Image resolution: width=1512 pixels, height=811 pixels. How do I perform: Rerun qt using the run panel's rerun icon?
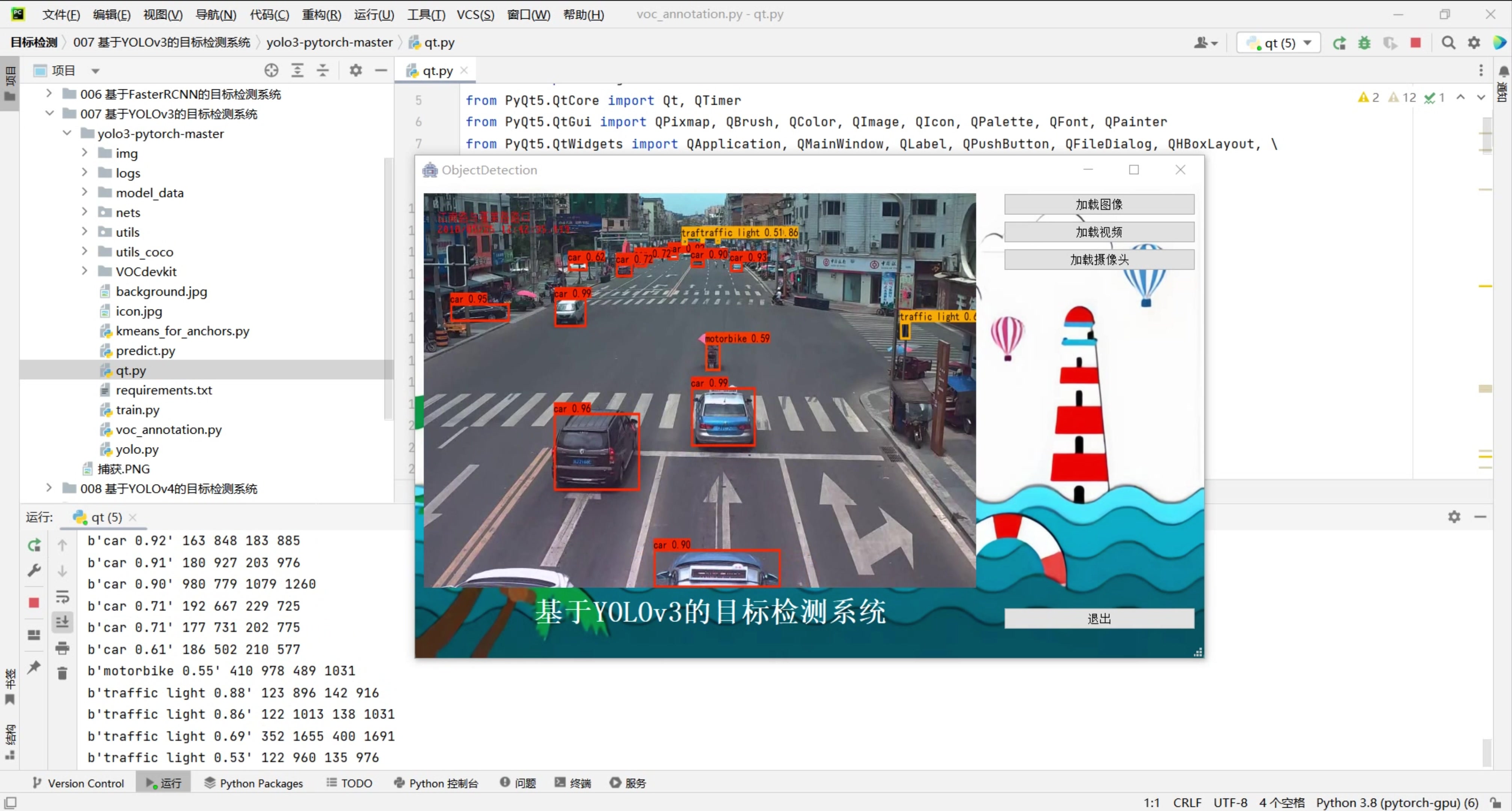tap(34, 545)
